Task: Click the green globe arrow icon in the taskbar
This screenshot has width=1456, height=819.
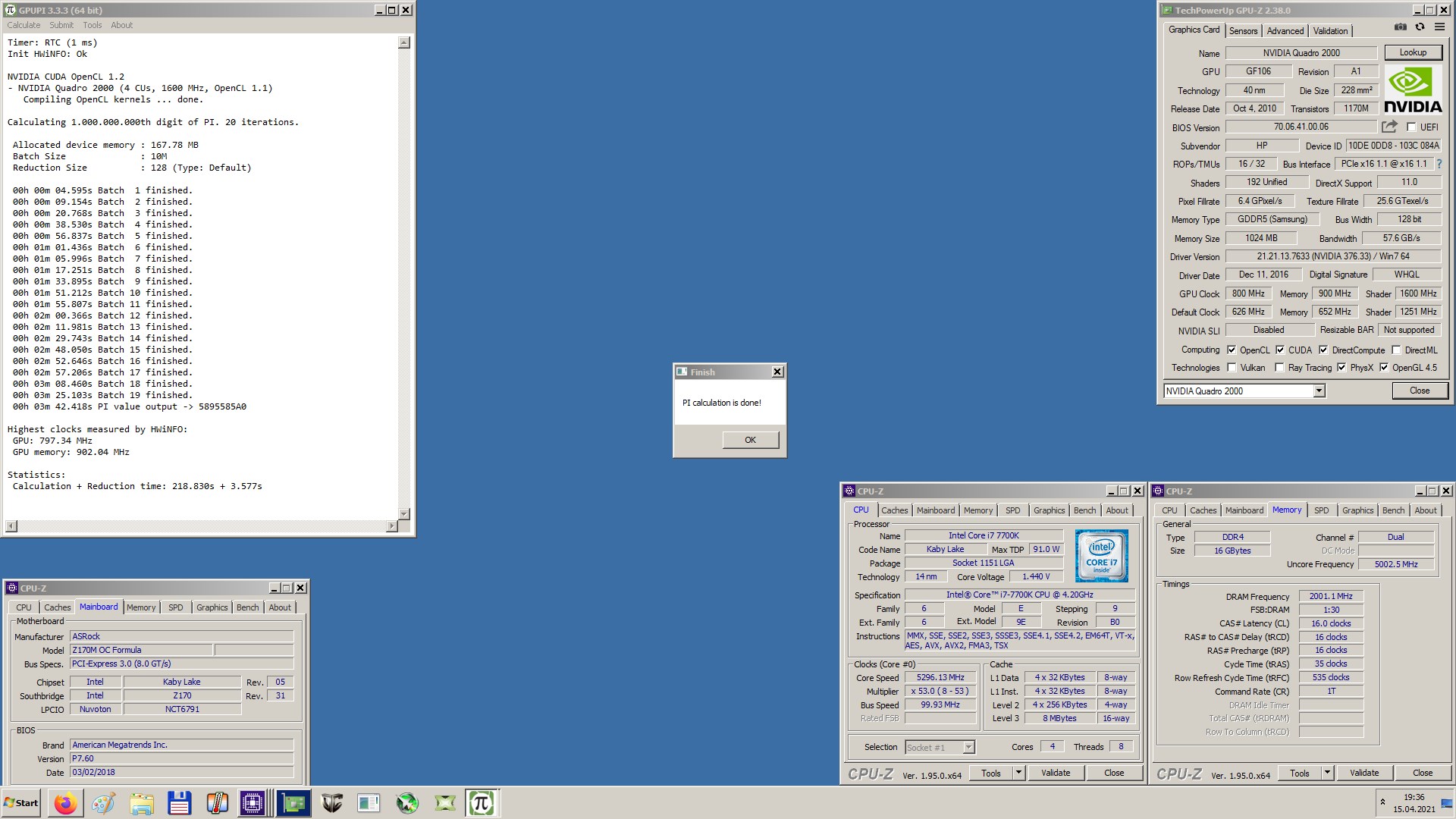Action: pos(407,803)
